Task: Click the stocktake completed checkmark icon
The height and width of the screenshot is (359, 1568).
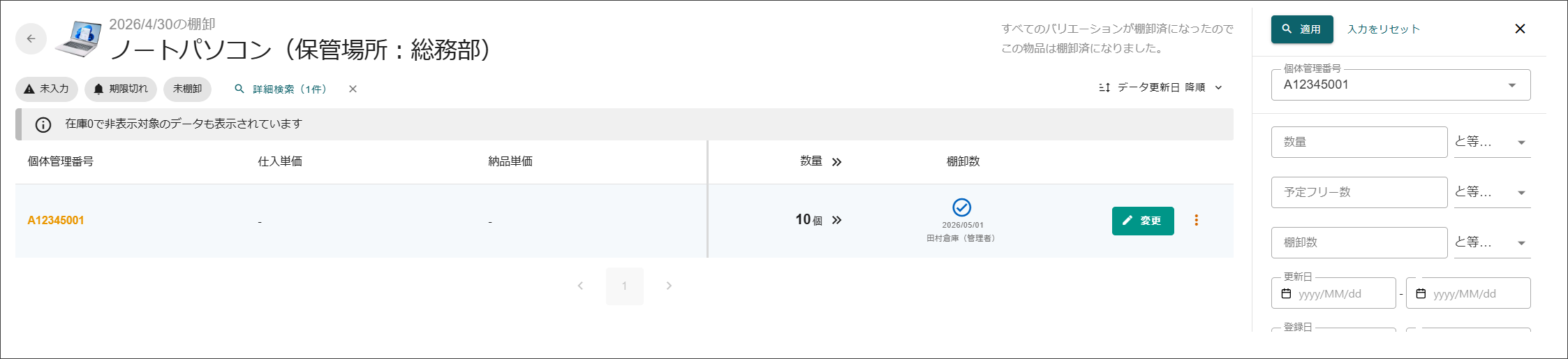Action: point(961,207)
